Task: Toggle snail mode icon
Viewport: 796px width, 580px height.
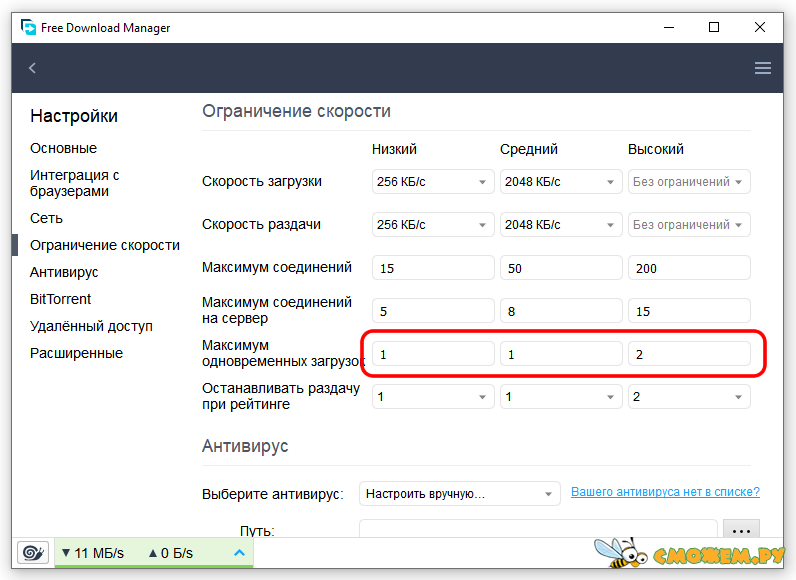Action: pos(33,553)
